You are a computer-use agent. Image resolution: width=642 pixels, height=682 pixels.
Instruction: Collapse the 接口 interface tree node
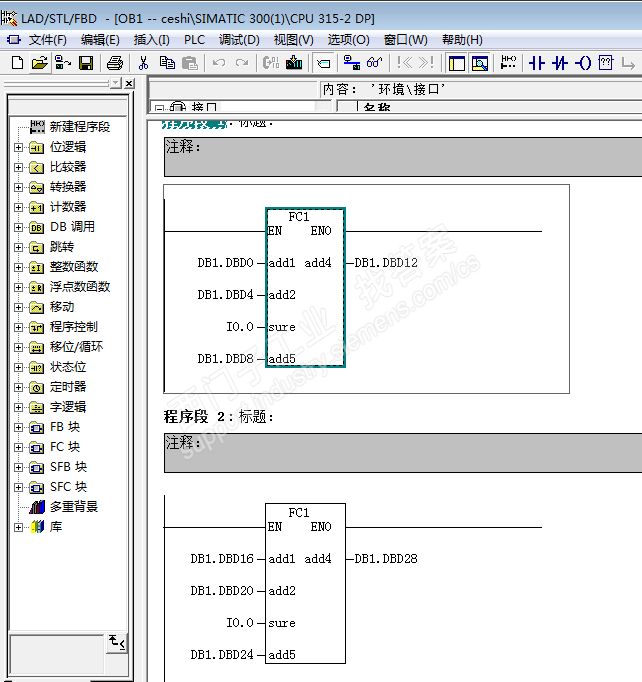coord(159,108)
